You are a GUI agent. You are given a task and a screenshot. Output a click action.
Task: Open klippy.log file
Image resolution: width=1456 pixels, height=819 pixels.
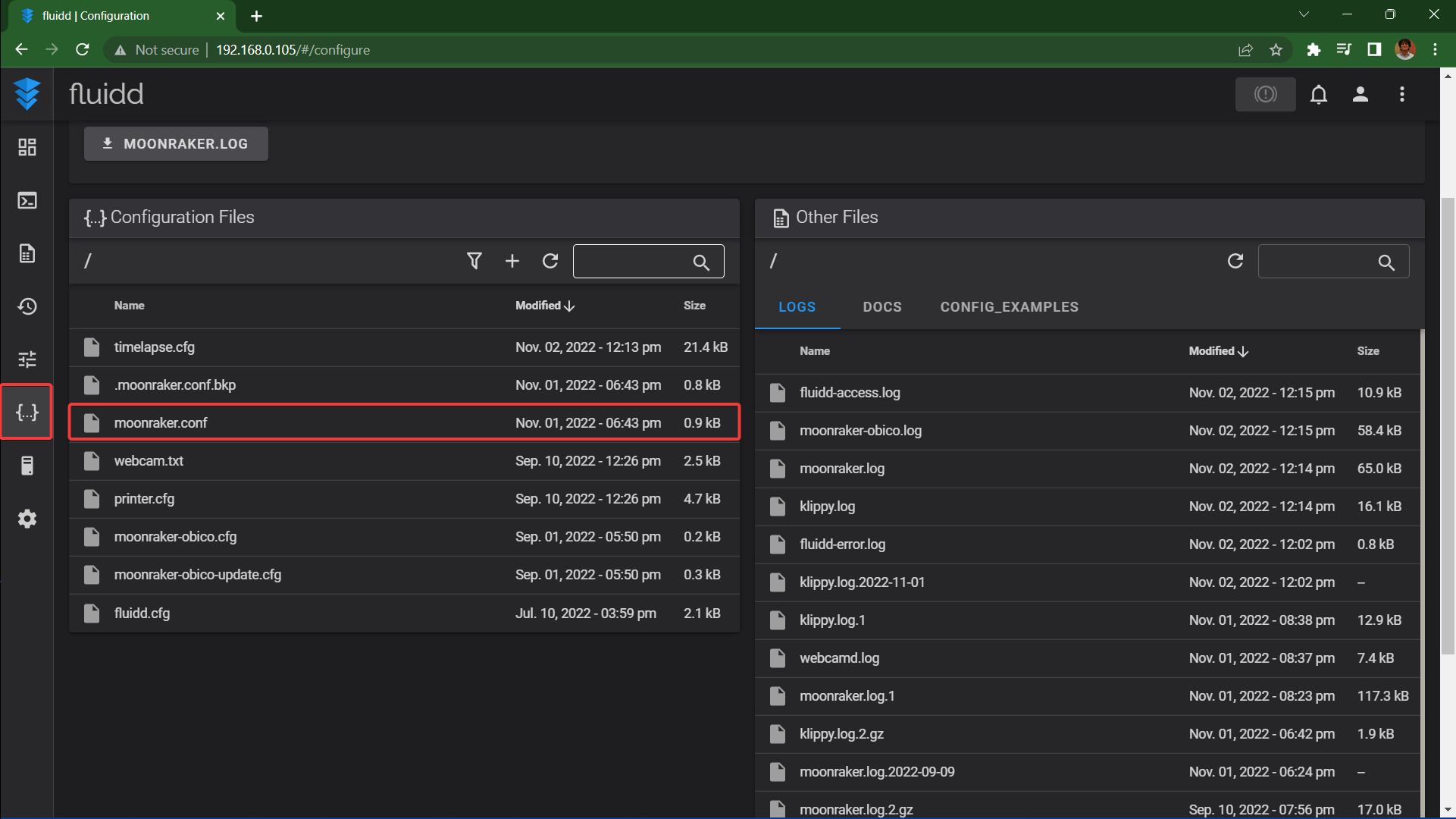pyautogui.click(x=1088, y=507)
